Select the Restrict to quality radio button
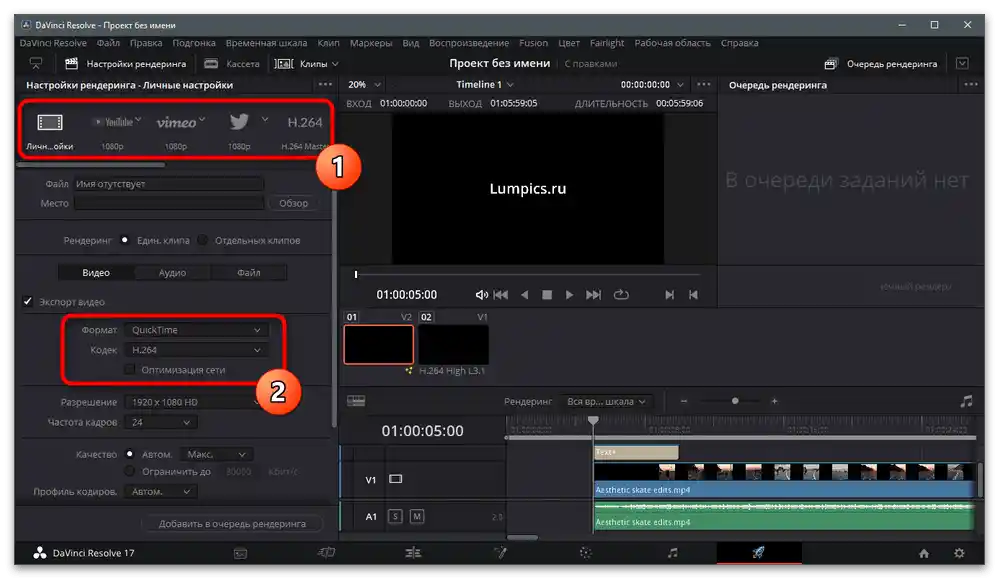This screenshot has width=999, height=579. pos(130,471)
